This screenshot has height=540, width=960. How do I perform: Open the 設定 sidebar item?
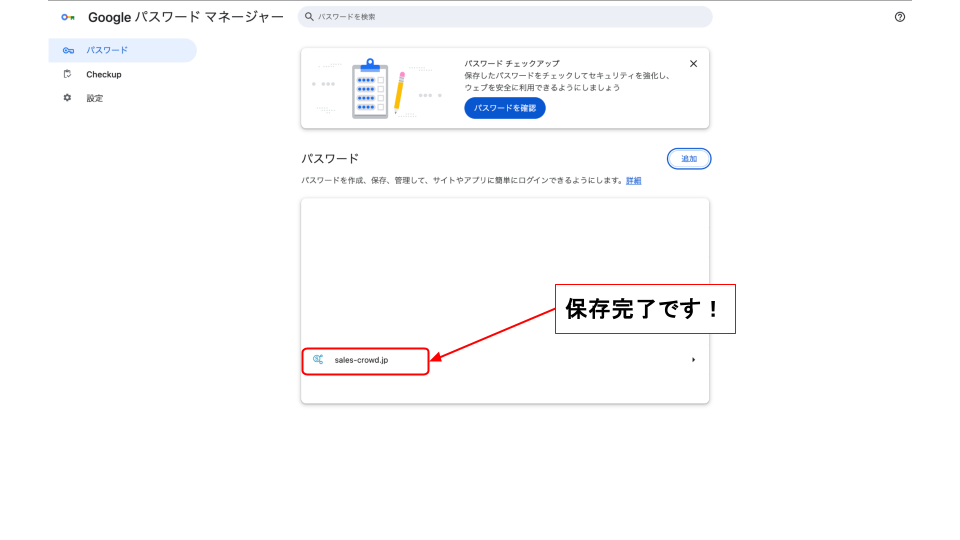tap(95, 98)
